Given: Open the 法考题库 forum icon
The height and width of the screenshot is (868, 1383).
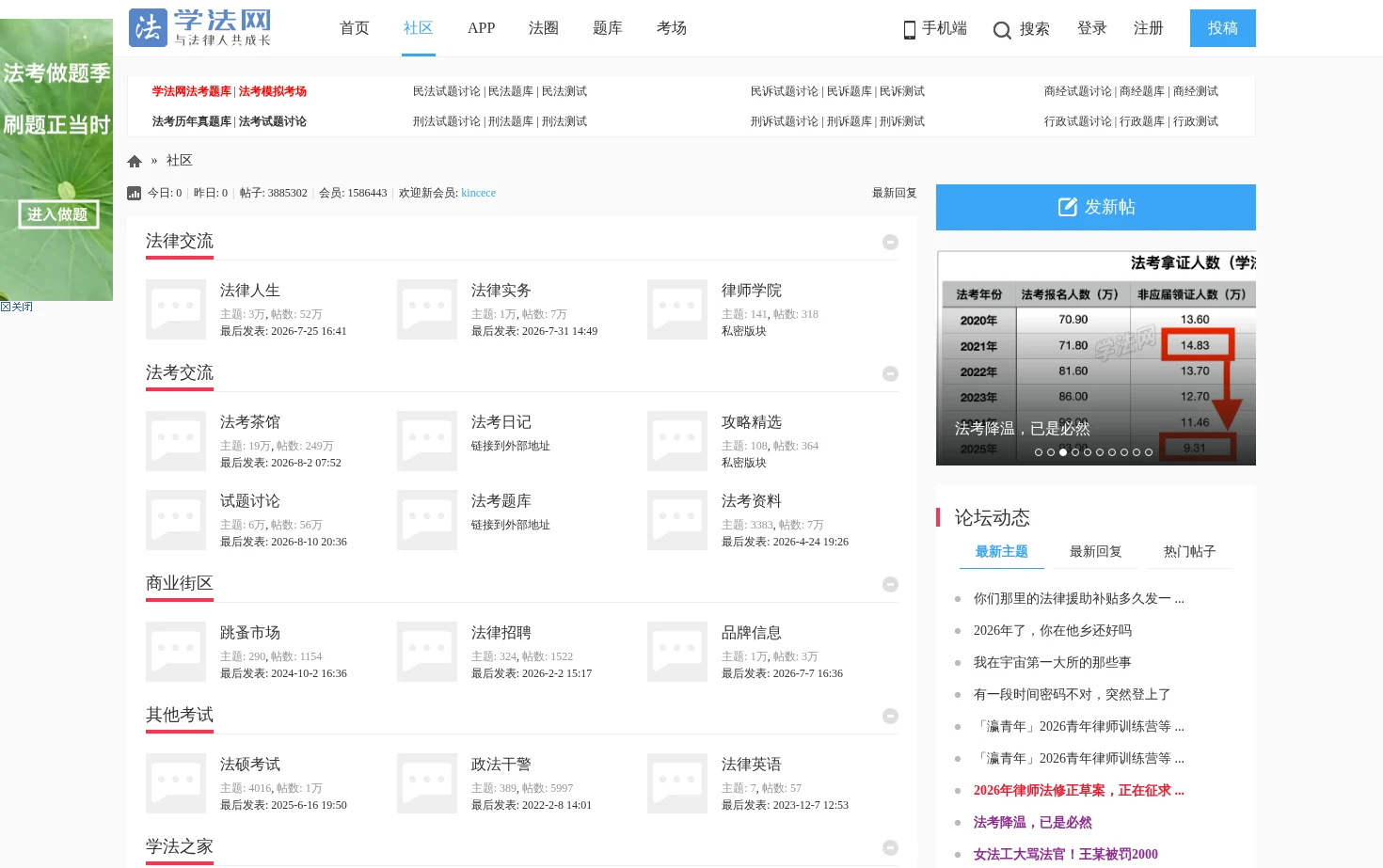Looking at the screenshot, I should 427,520.
